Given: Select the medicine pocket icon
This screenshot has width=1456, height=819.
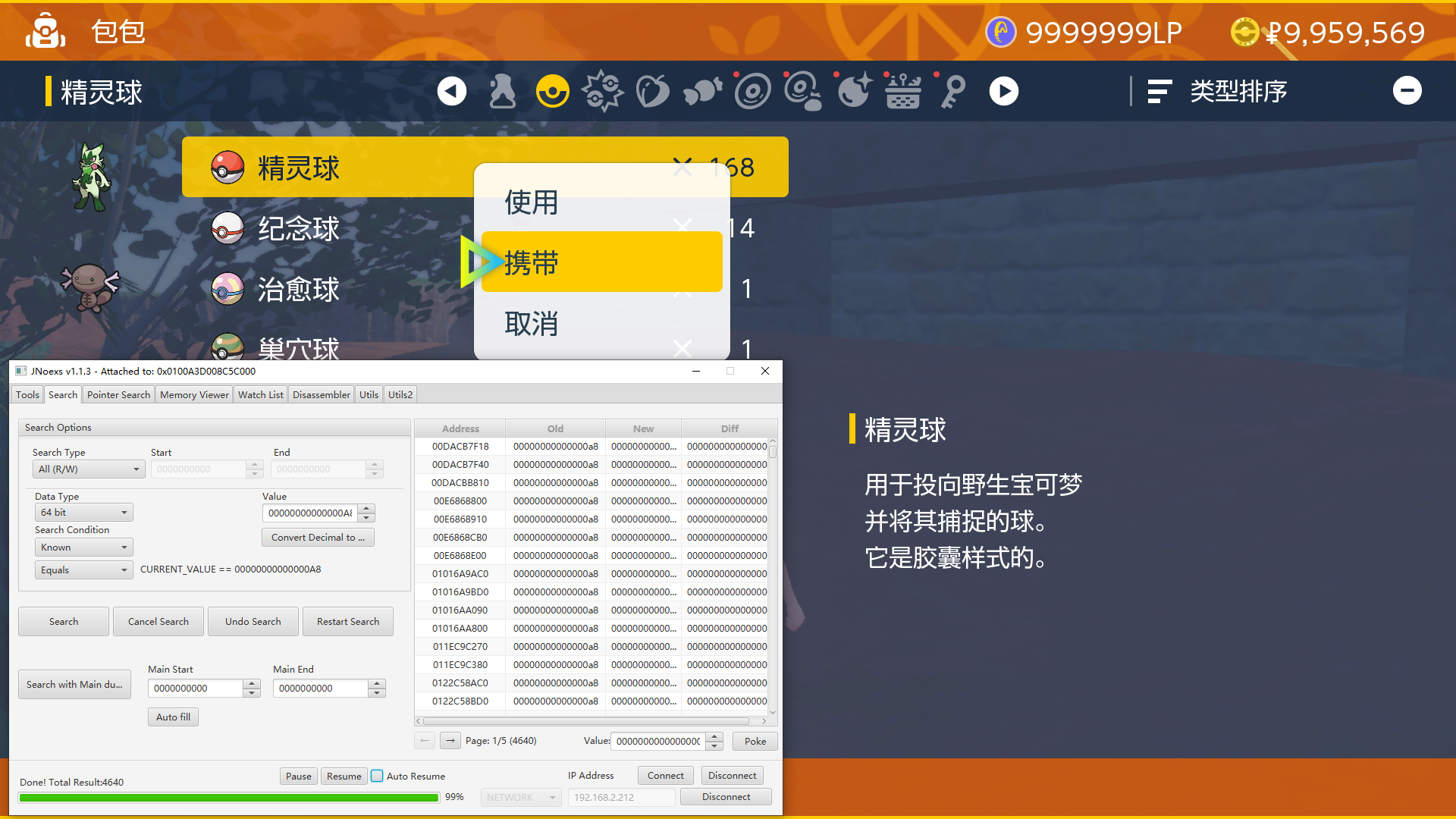Looking at the screenshot, I should coord(502,92).
